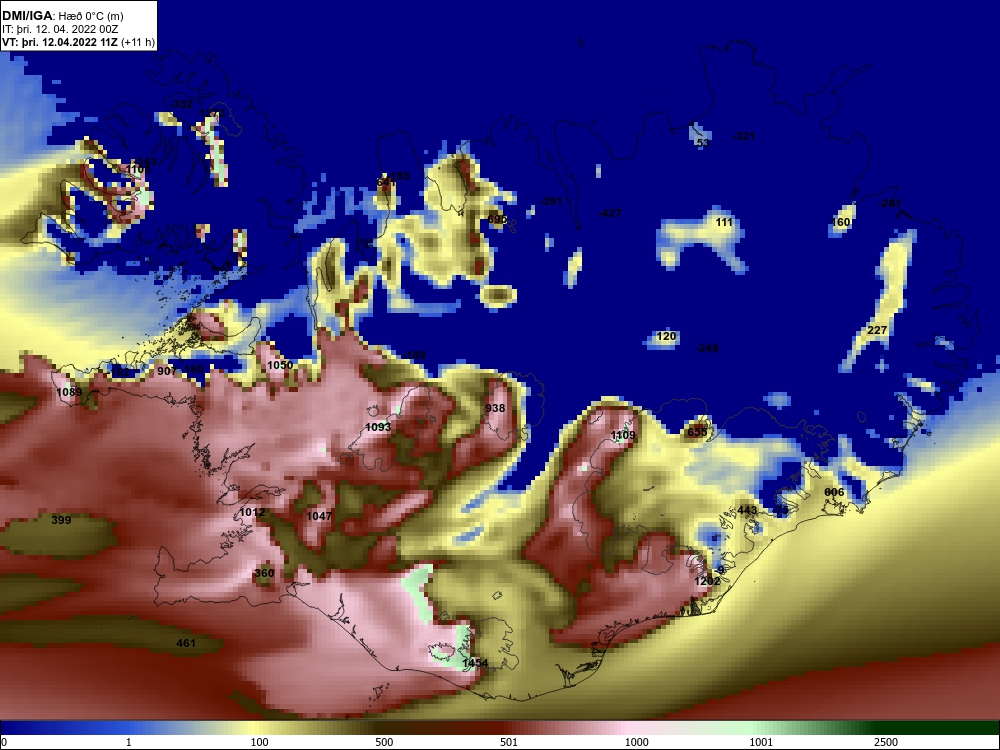This screenshot has width=1000, height=750.
Task: Click the 1093 value label
Action: [x=378, y=427]
